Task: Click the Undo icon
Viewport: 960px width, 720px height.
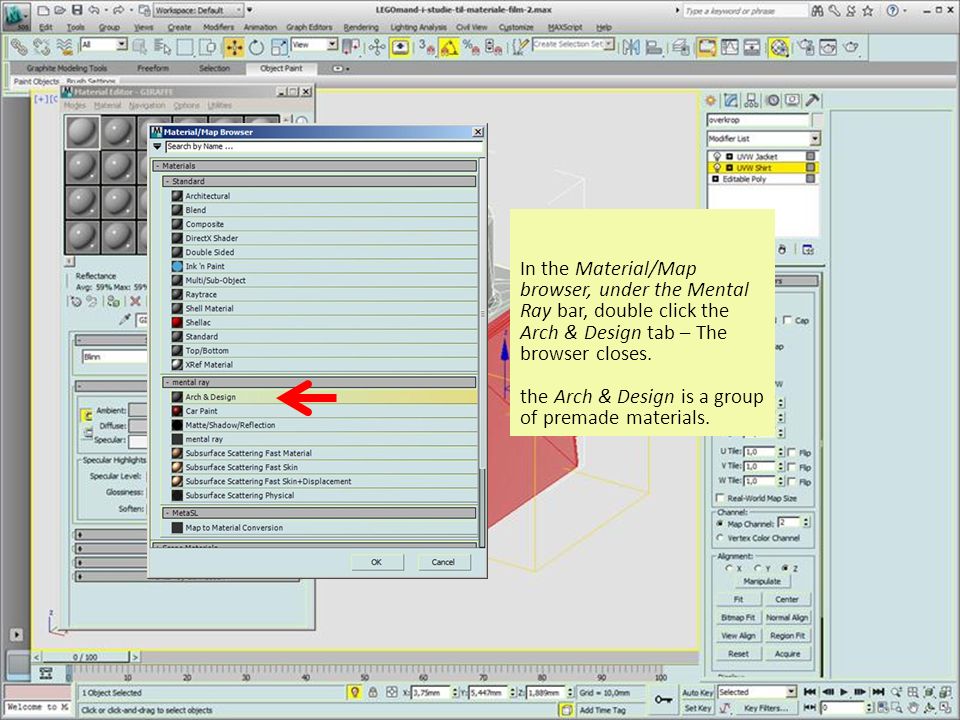Action: (x=94, y=10)
